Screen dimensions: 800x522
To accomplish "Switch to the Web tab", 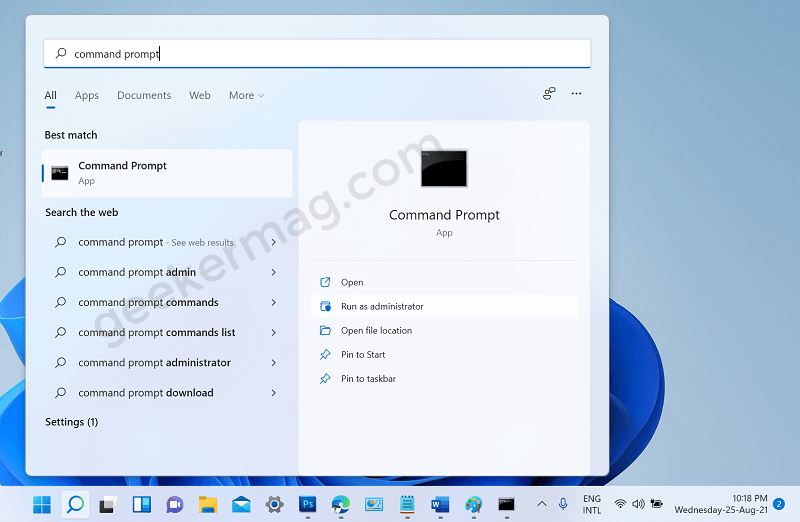I will [x=199, y=95].
